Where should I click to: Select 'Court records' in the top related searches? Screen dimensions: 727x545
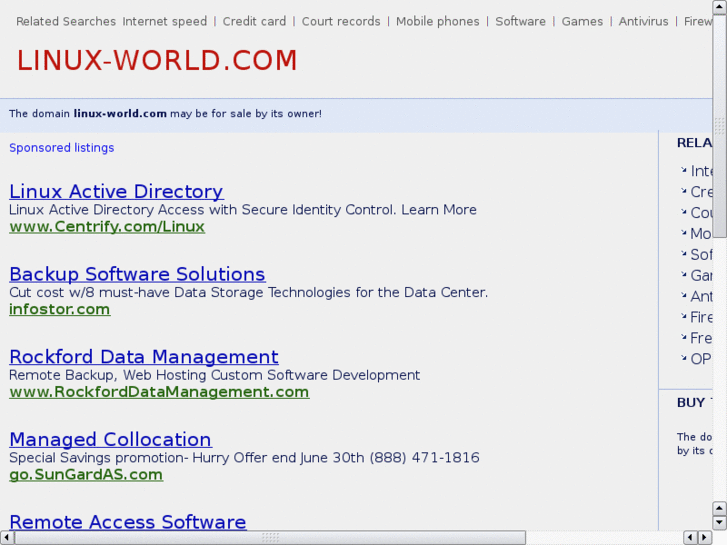[x=341, y=21]
